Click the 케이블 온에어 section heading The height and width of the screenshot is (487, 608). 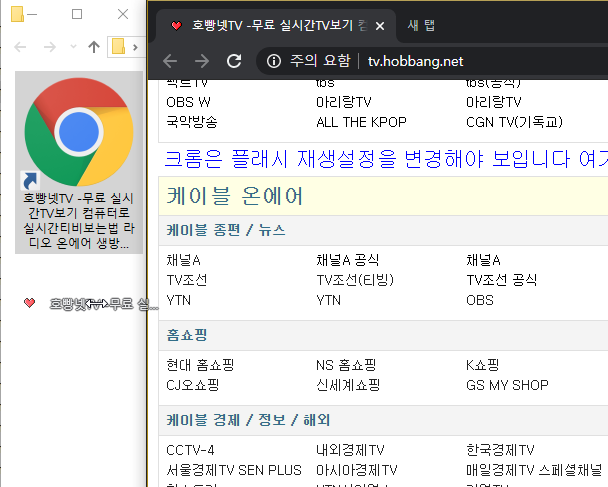[234, 196]
